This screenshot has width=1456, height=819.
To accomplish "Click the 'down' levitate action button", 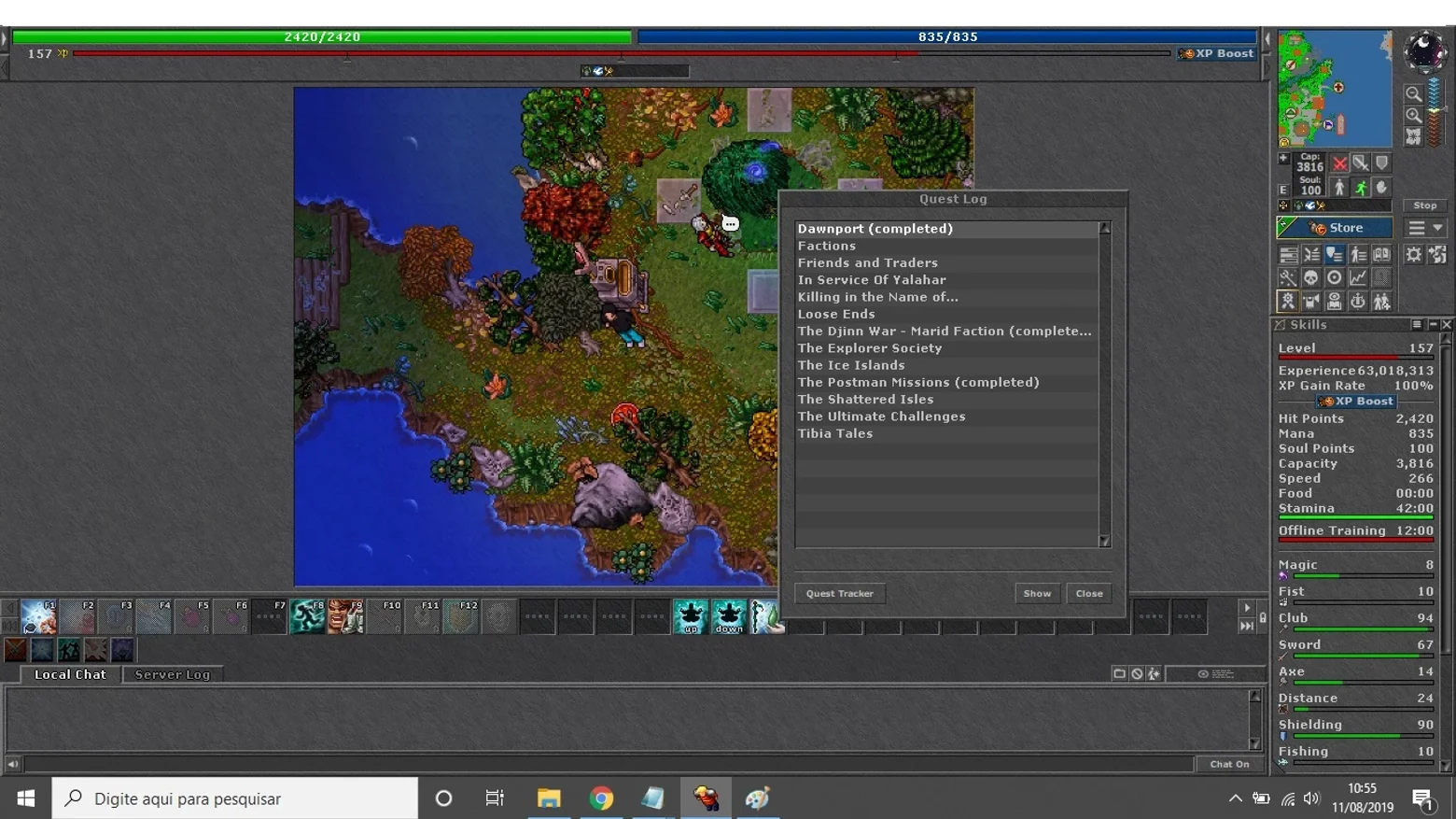I will (729, 616).
